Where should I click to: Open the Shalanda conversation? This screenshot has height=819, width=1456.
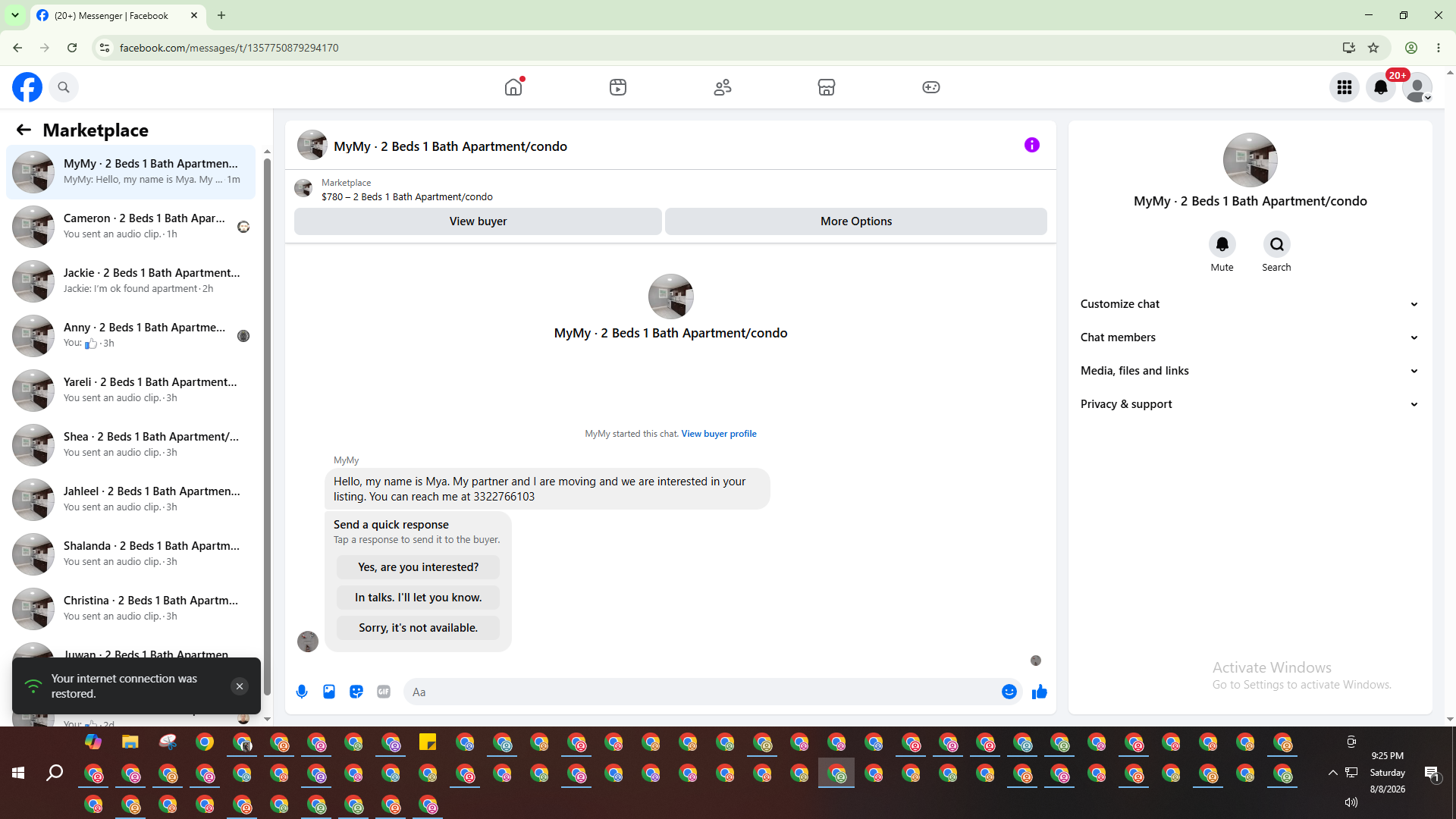tap(131, 554)
